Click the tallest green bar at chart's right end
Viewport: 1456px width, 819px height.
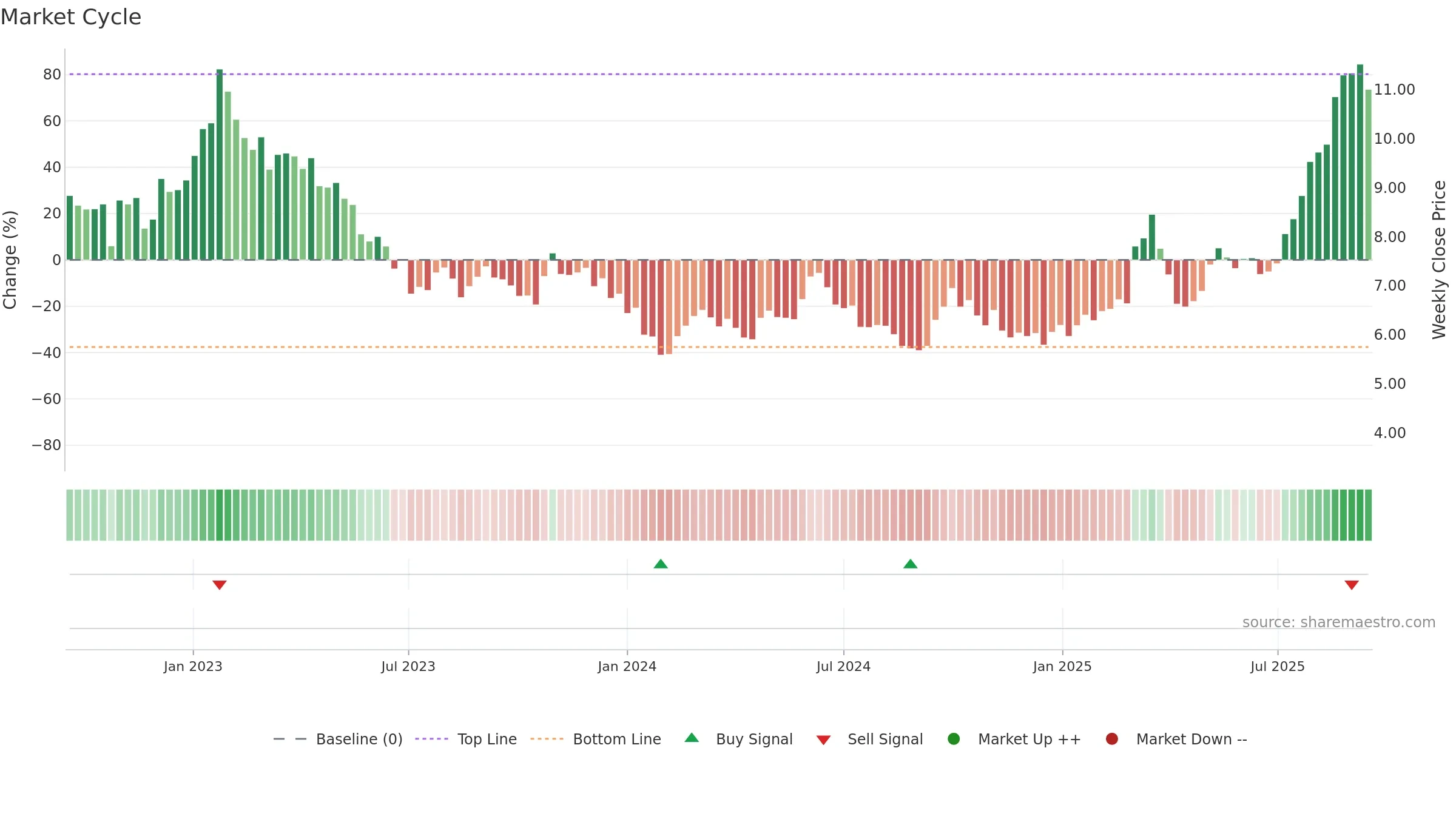[1360, 162]
